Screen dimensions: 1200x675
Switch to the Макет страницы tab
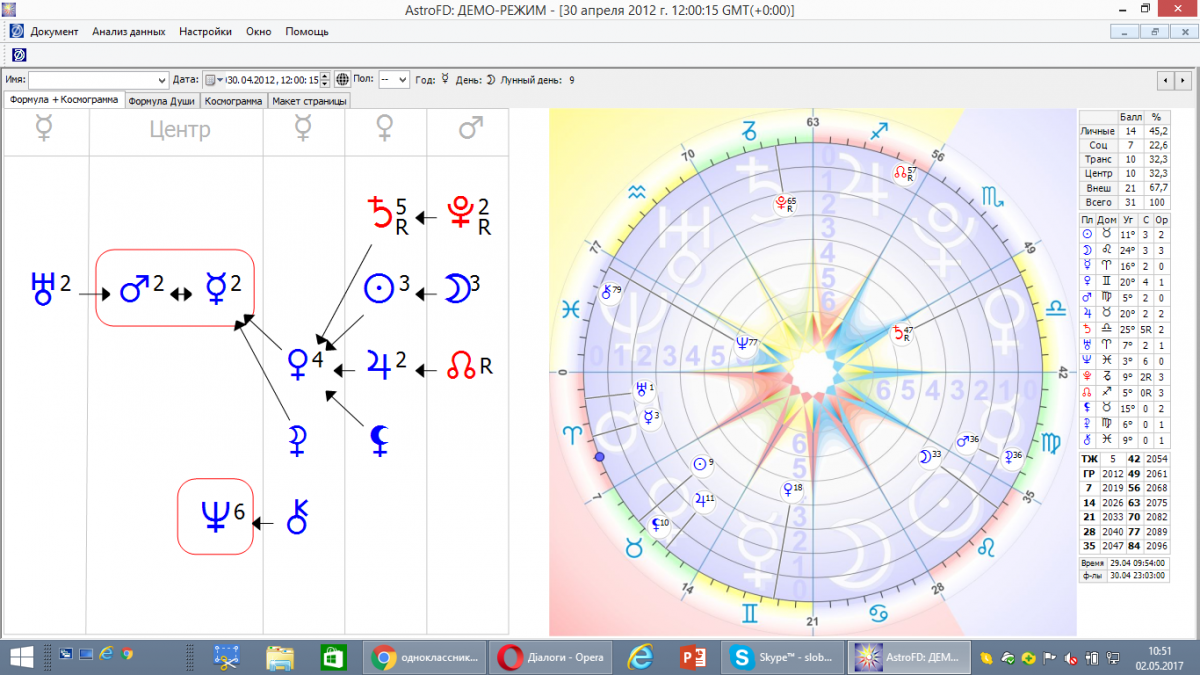click(x=310, y=101)
